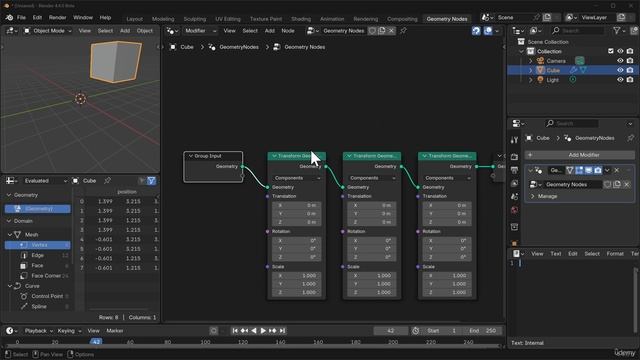This screenshot has height=360, width=640.
Task: Click the End frame field showing 250
Action: [482, 331]
